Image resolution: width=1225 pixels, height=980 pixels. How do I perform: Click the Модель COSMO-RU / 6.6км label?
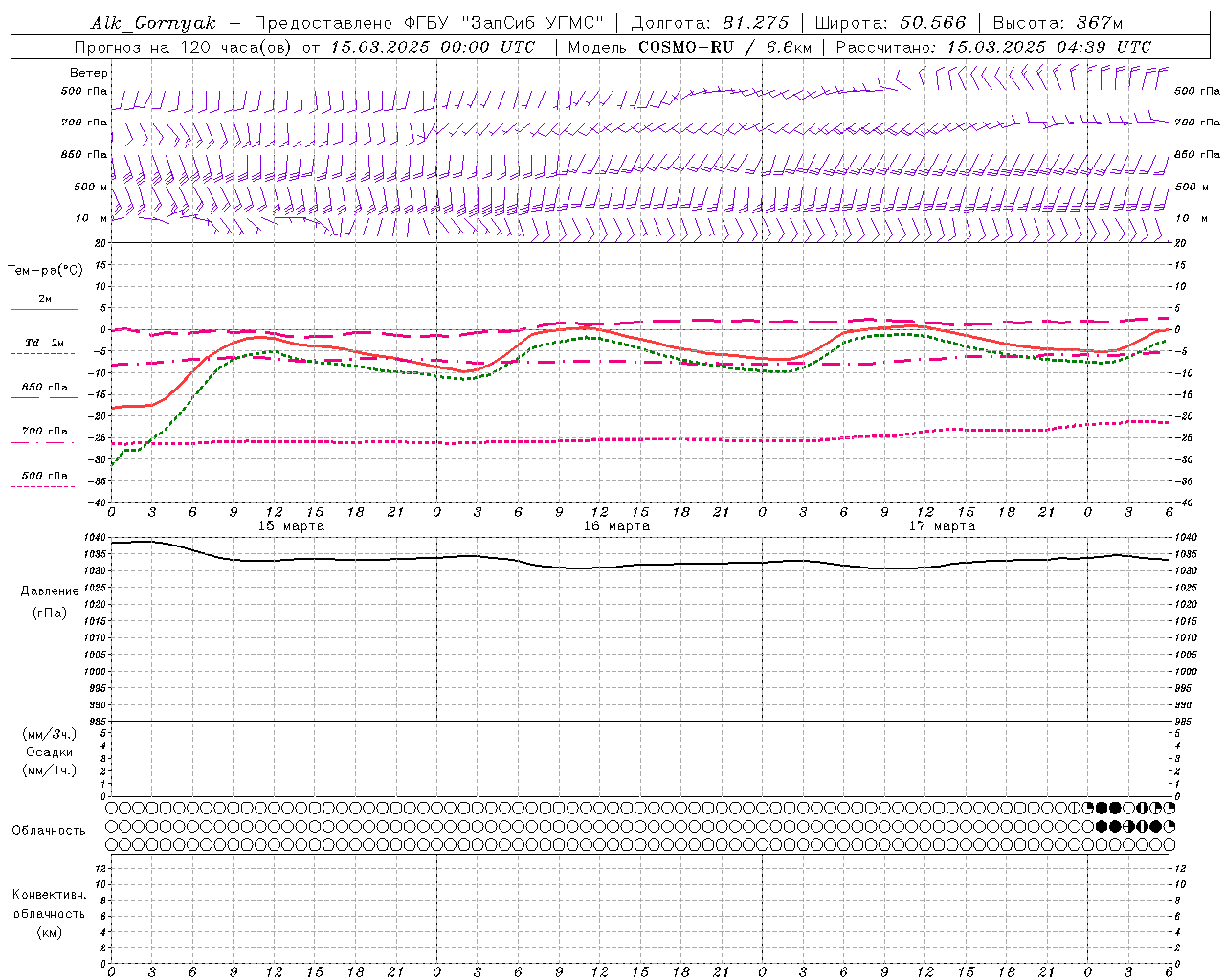pyautogui.click(x=689, y=47)
